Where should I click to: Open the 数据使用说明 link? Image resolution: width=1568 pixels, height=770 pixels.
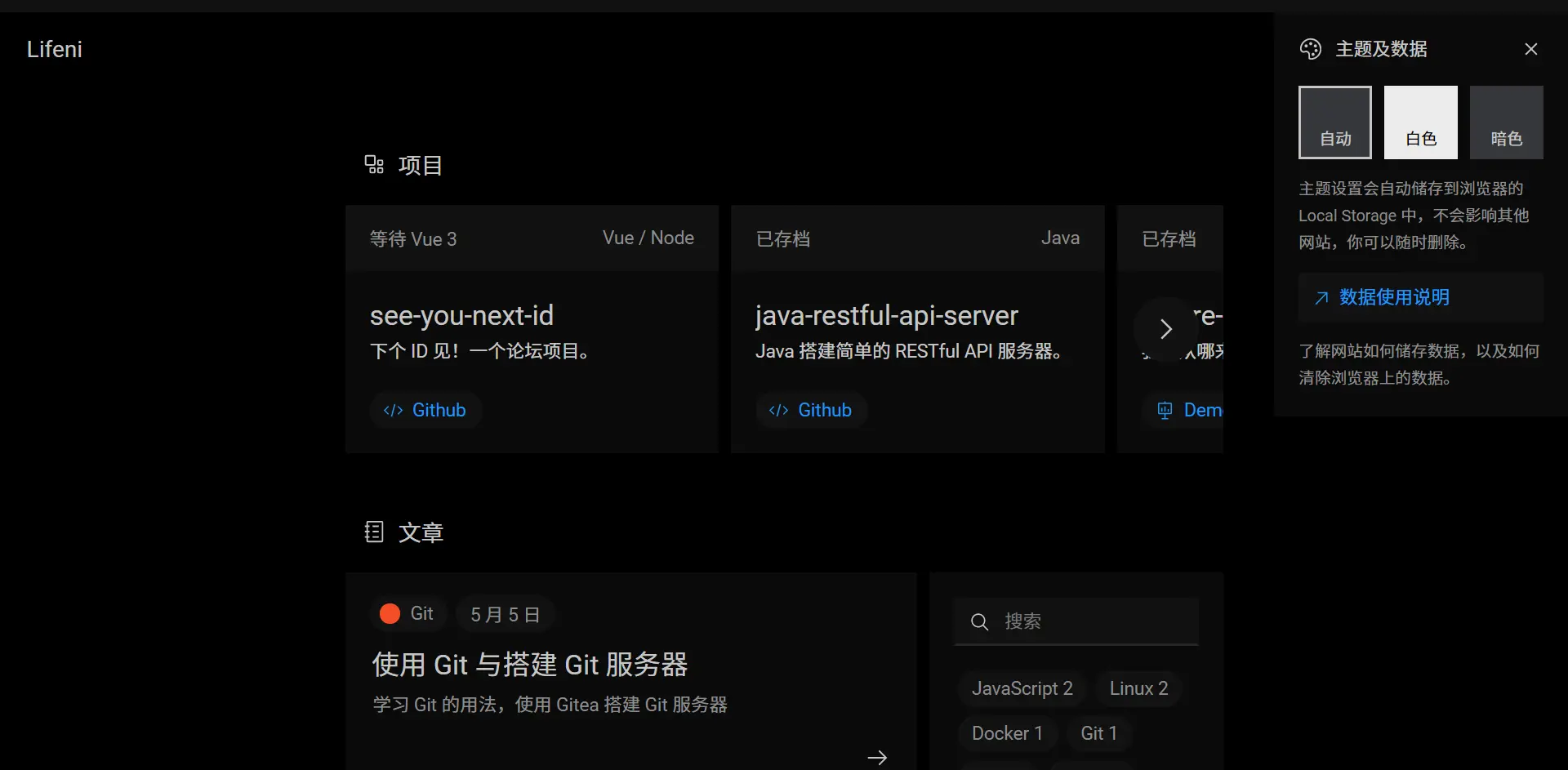pyautogui.click(x=1394, y=297)
